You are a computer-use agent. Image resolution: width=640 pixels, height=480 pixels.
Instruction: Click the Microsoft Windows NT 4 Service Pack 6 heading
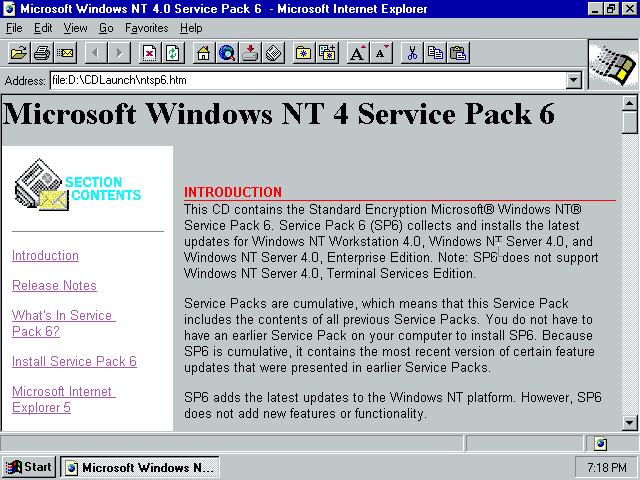pos(279,113)
